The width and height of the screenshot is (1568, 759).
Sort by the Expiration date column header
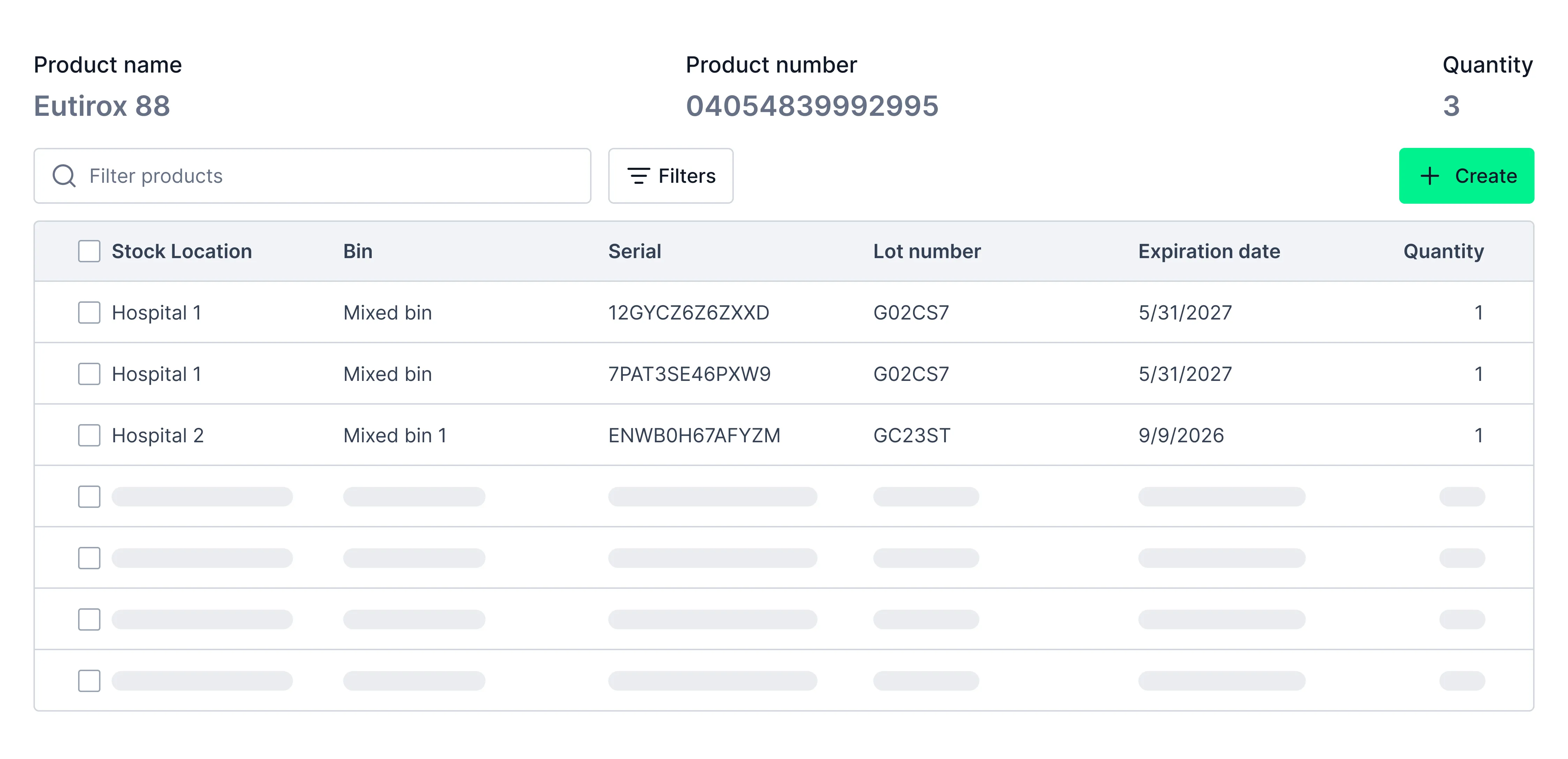(x=1209, y=251)
